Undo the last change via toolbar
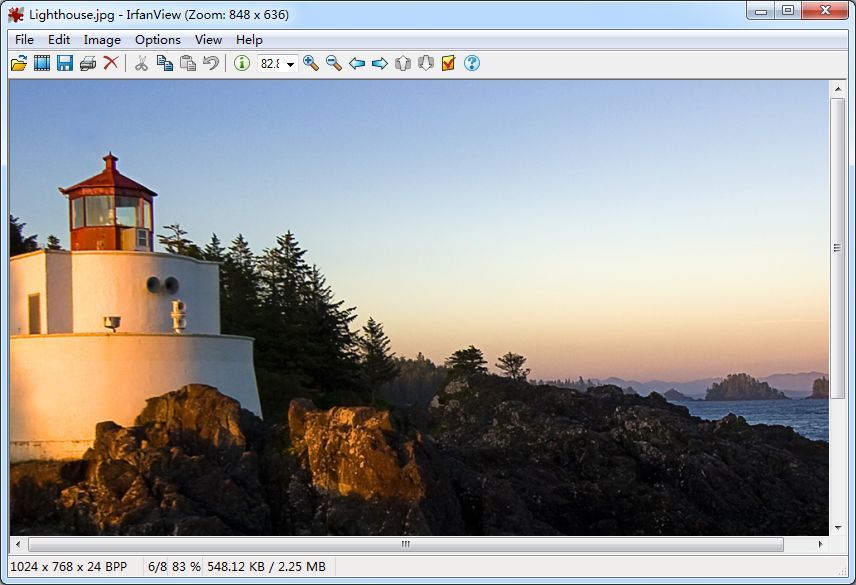 (x=210, y=63)
